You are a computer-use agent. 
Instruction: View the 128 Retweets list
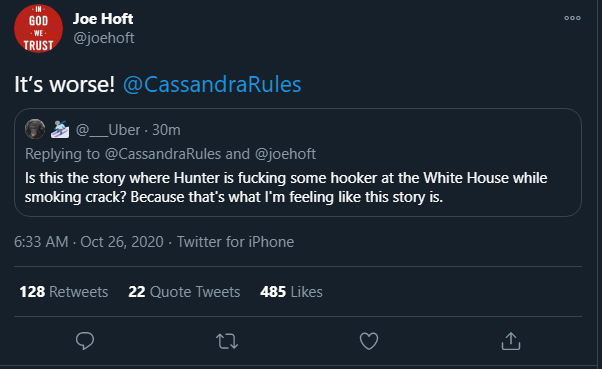(64, 292)
